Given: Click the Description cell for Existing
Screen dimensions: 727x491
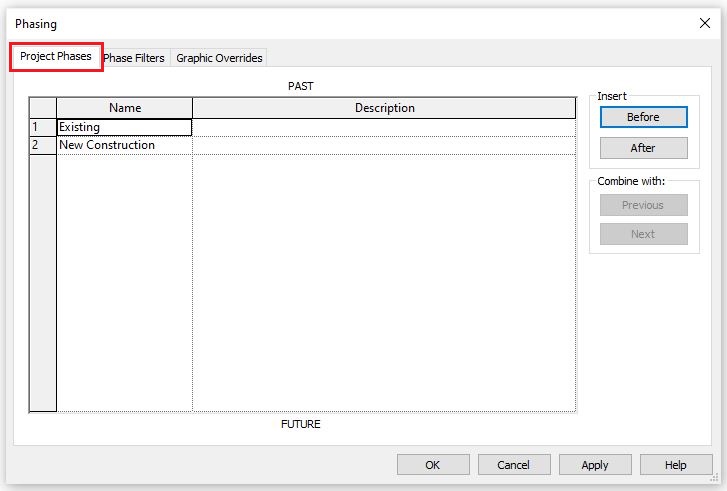Looking at the screenshot, I should tap(384, 127).
